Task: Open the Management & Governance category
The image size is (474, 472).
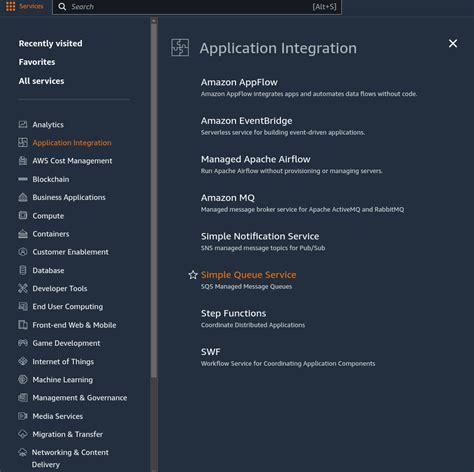Action: [80, 398]
